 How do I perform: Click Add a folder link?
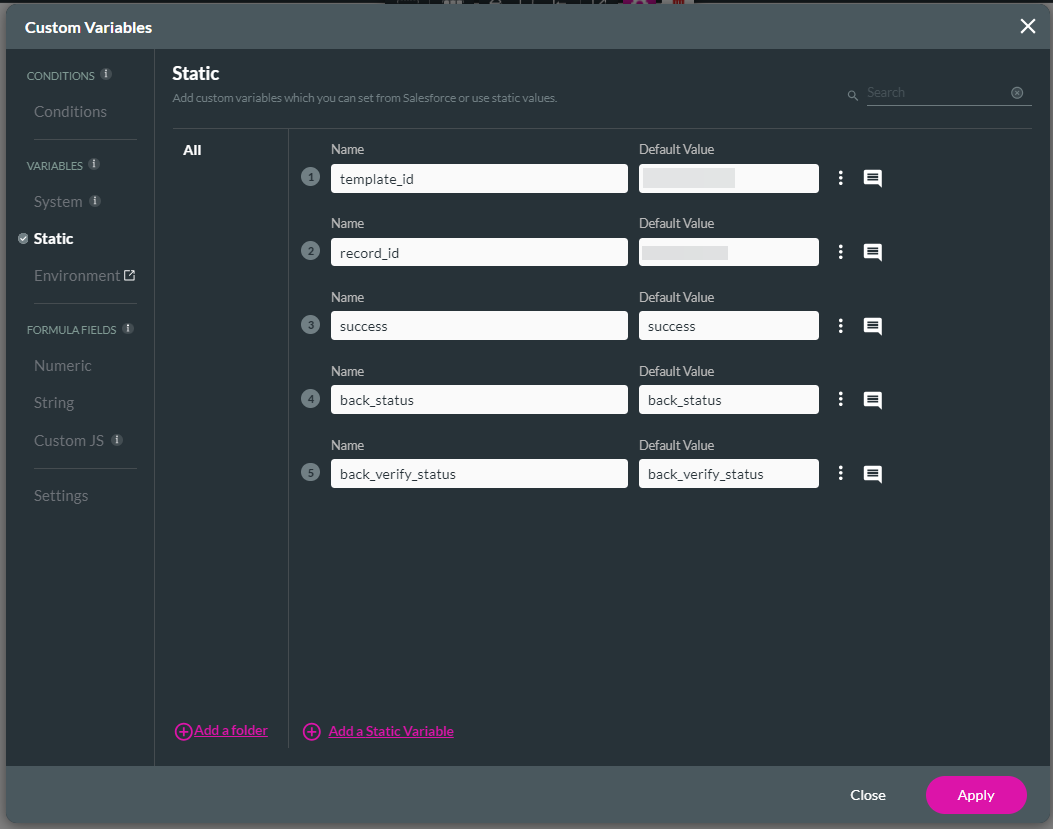pyautogui.click(x=230, y=731)
